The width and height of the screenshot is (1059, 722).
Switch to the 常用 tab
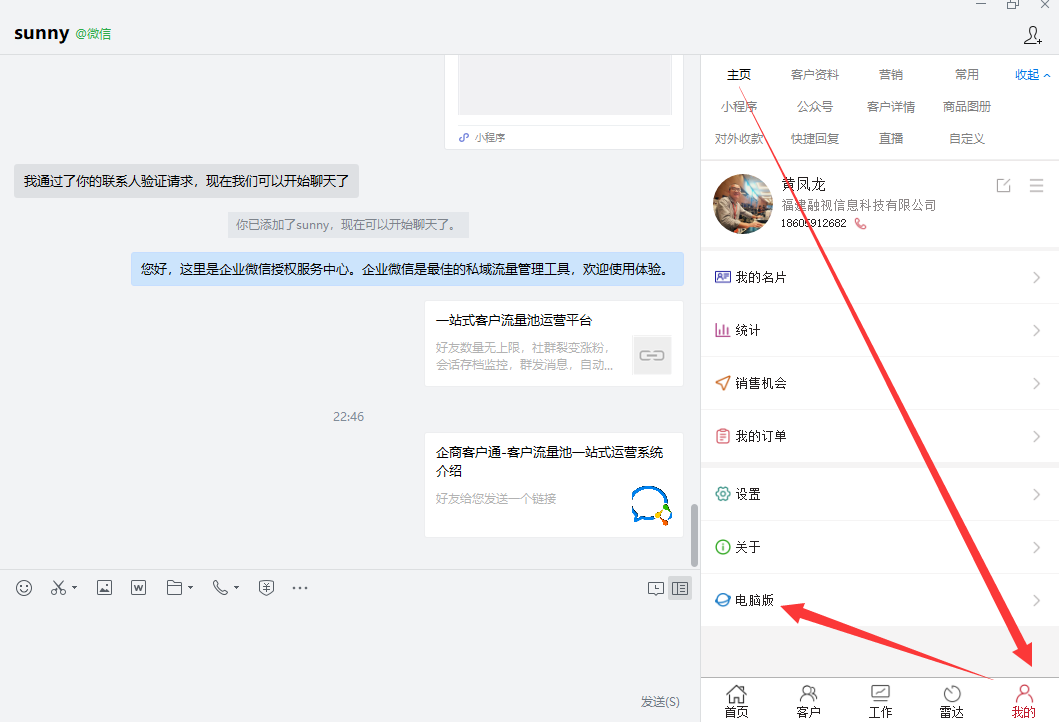[966, 74]
